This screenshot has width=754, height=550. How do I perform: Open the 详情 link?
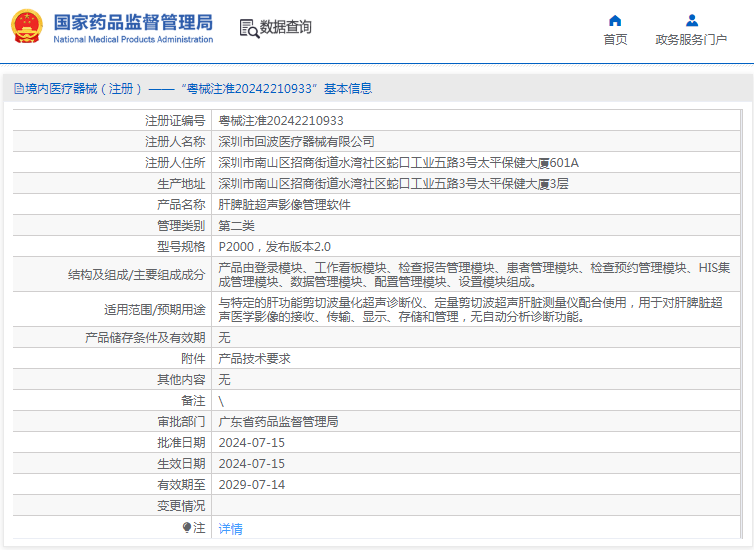(x=230, y=528)
